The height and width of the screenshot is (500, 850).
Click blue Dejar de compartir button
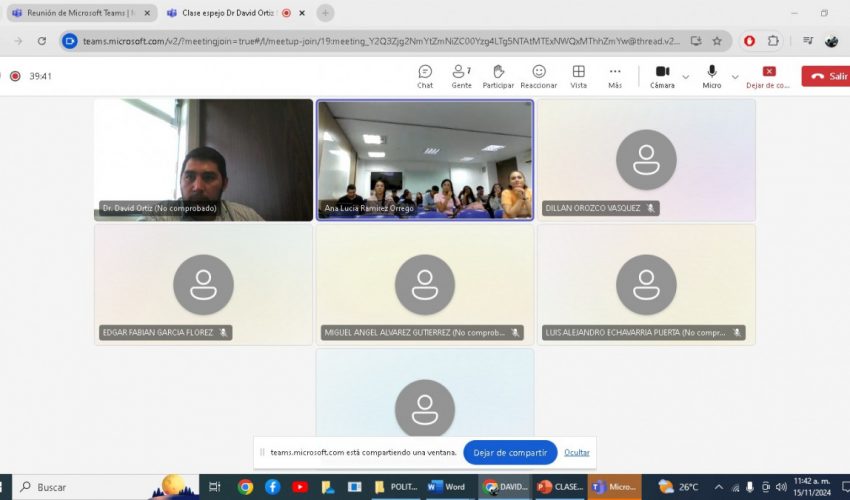point(510,452)
